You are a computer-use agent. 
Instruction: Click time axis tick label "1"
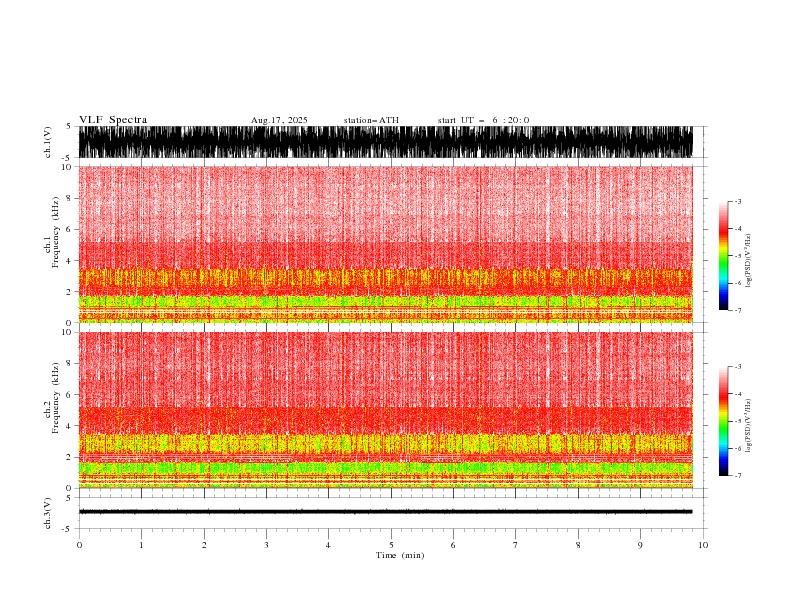pos(141,545)
